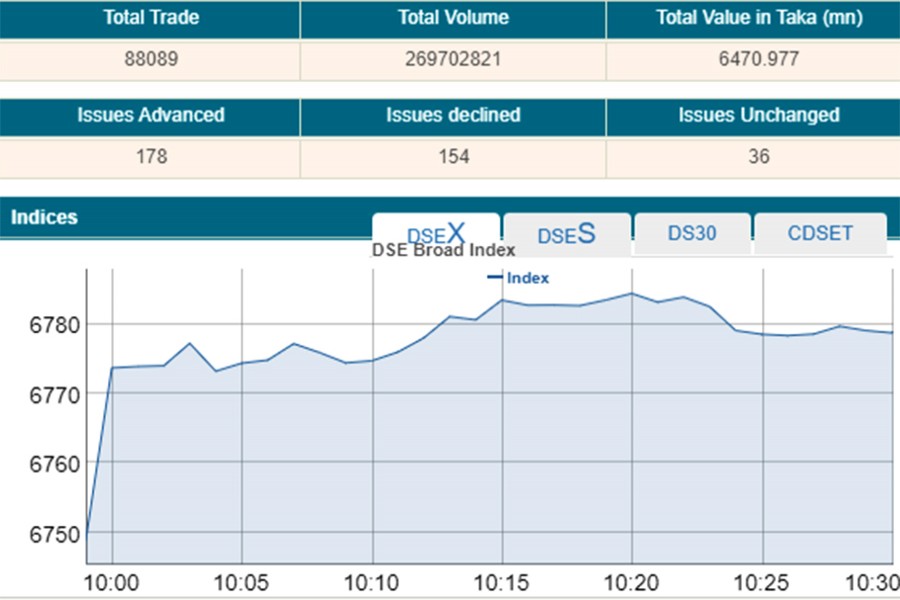
Task: Select the DS30 tab
Action: [692, 234]
